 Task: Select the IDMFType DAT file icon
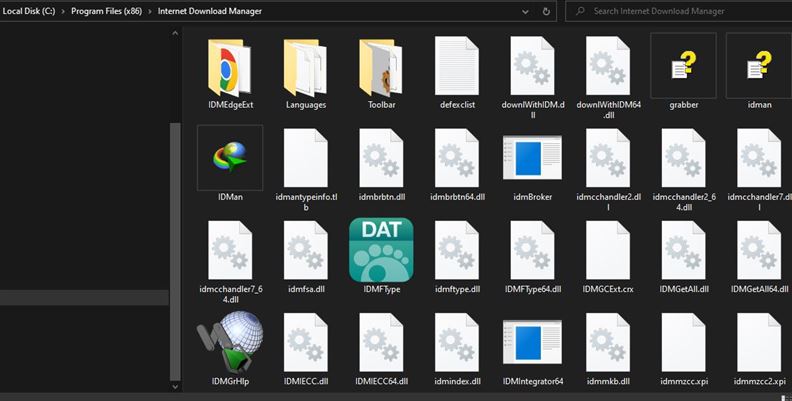(381, 250)
